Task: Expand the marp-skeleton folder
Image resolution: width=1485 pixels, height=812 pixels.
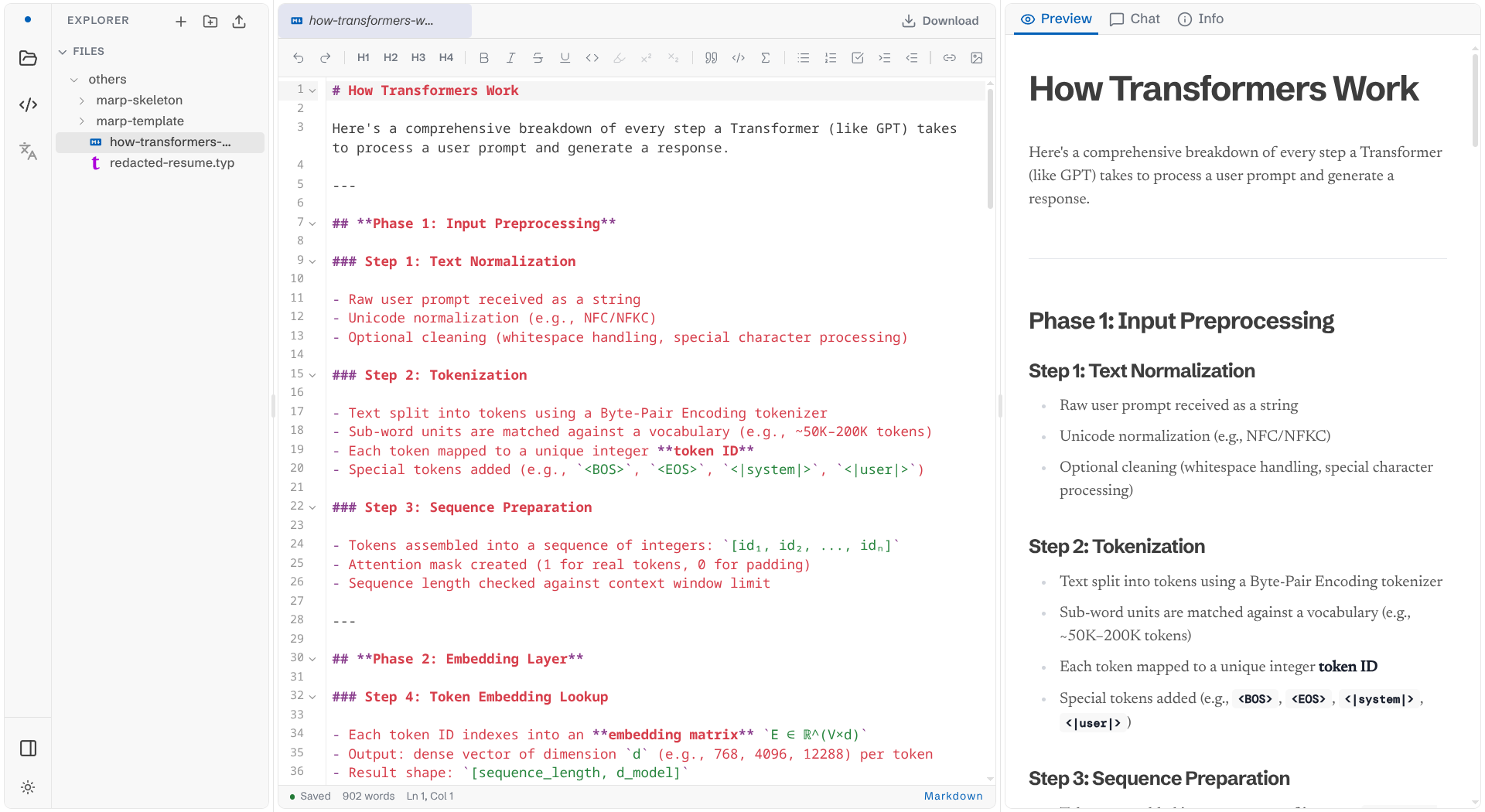Action: 82,101
